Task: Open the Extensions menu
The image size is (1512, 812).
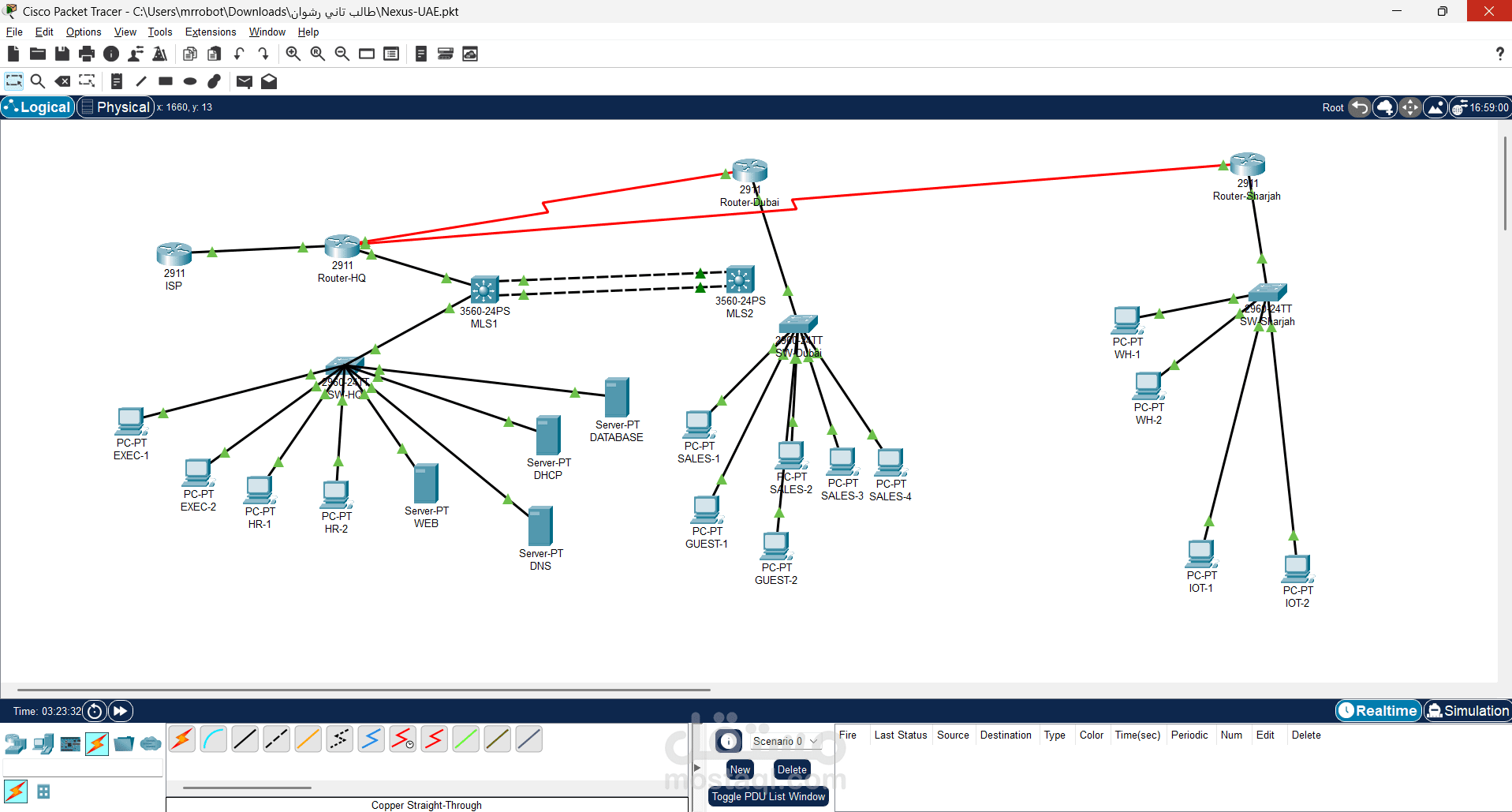Action: pos(211,32)
